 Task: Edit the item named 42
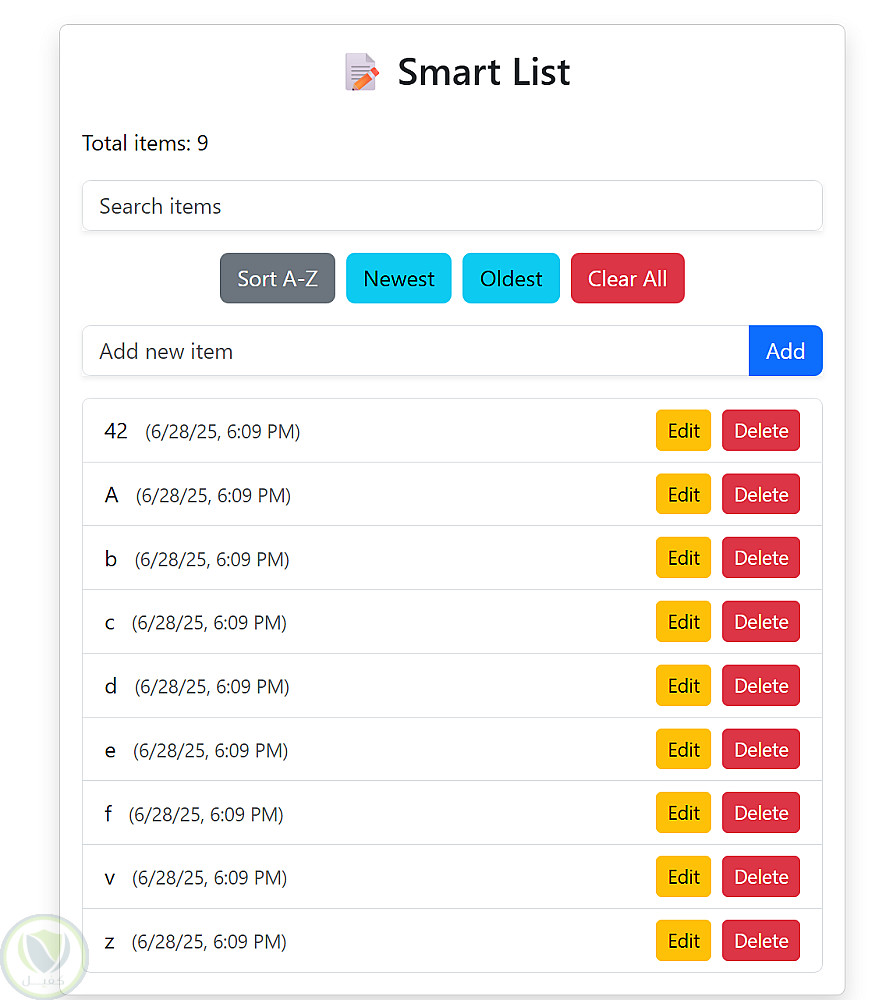tap(683, 431)
